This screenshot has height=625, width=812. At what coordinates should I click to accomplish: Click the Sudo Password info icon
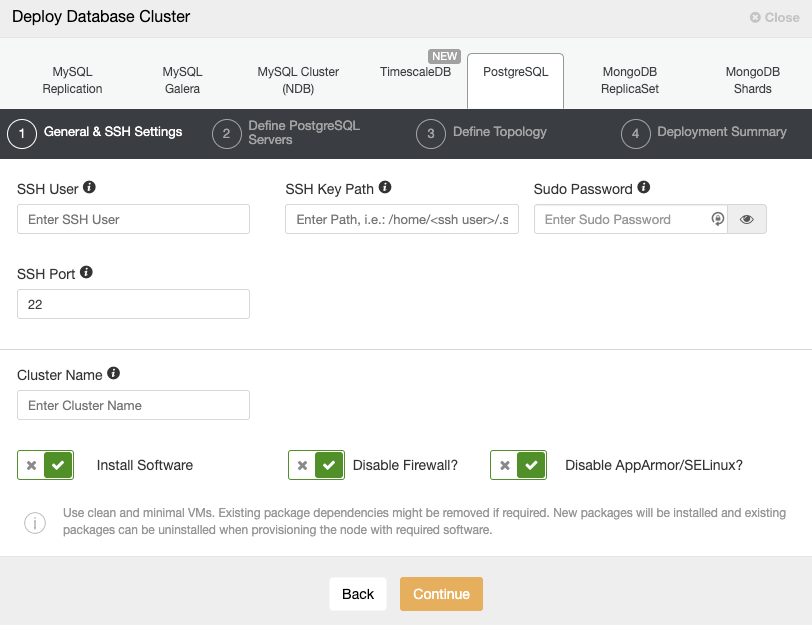644,187
